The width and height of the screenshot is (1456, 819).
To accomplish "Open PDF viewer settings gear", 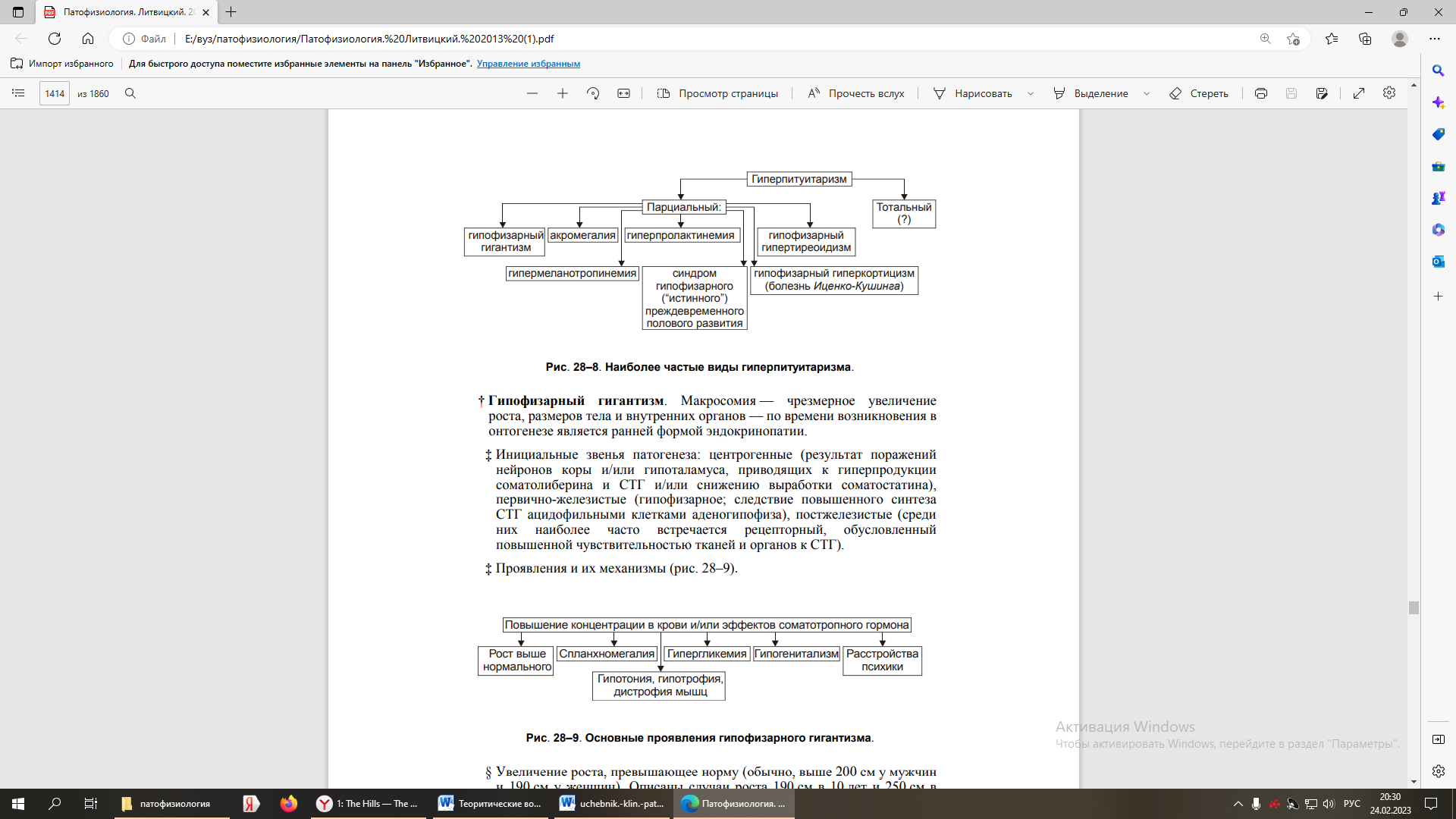I will (1389, 93).
